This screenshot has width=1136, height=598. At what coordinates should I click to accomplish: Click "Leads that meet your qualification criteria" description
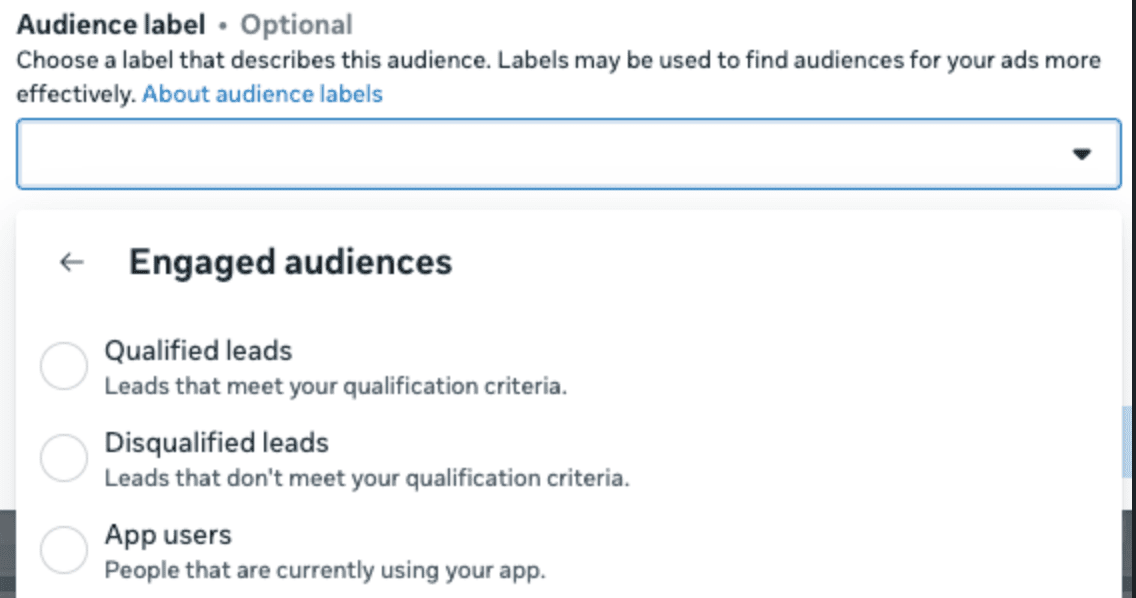point(335,386)
